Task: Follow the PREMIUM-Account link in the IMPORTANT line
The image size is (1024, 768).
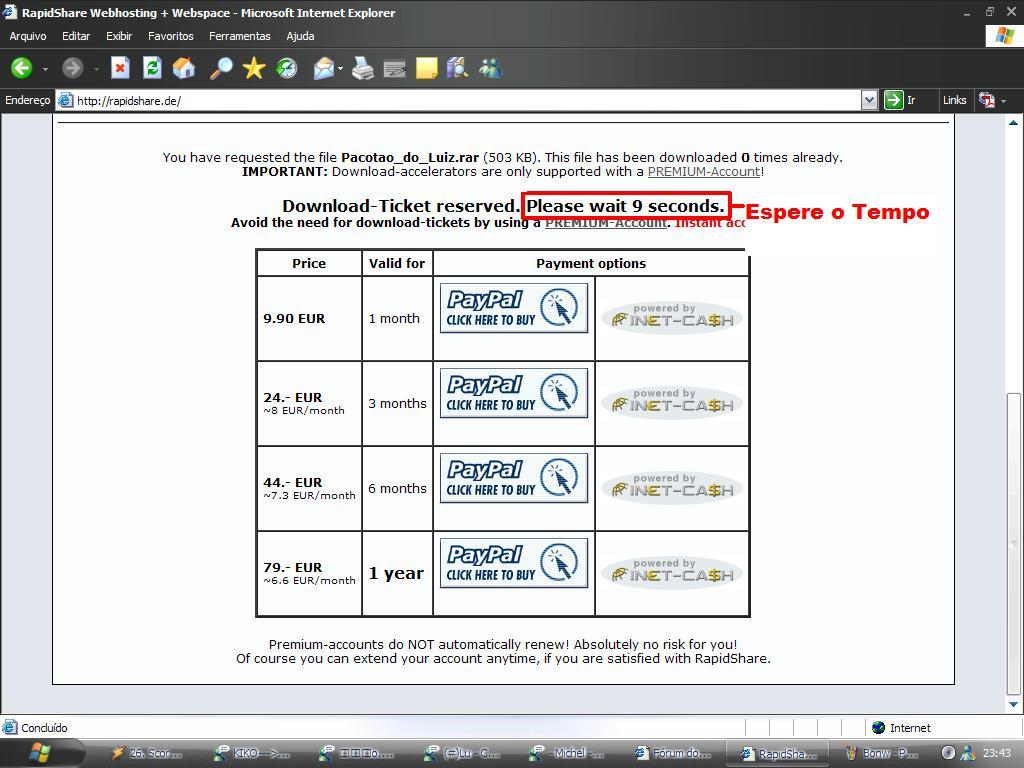Action: click(x=703, y=172)
